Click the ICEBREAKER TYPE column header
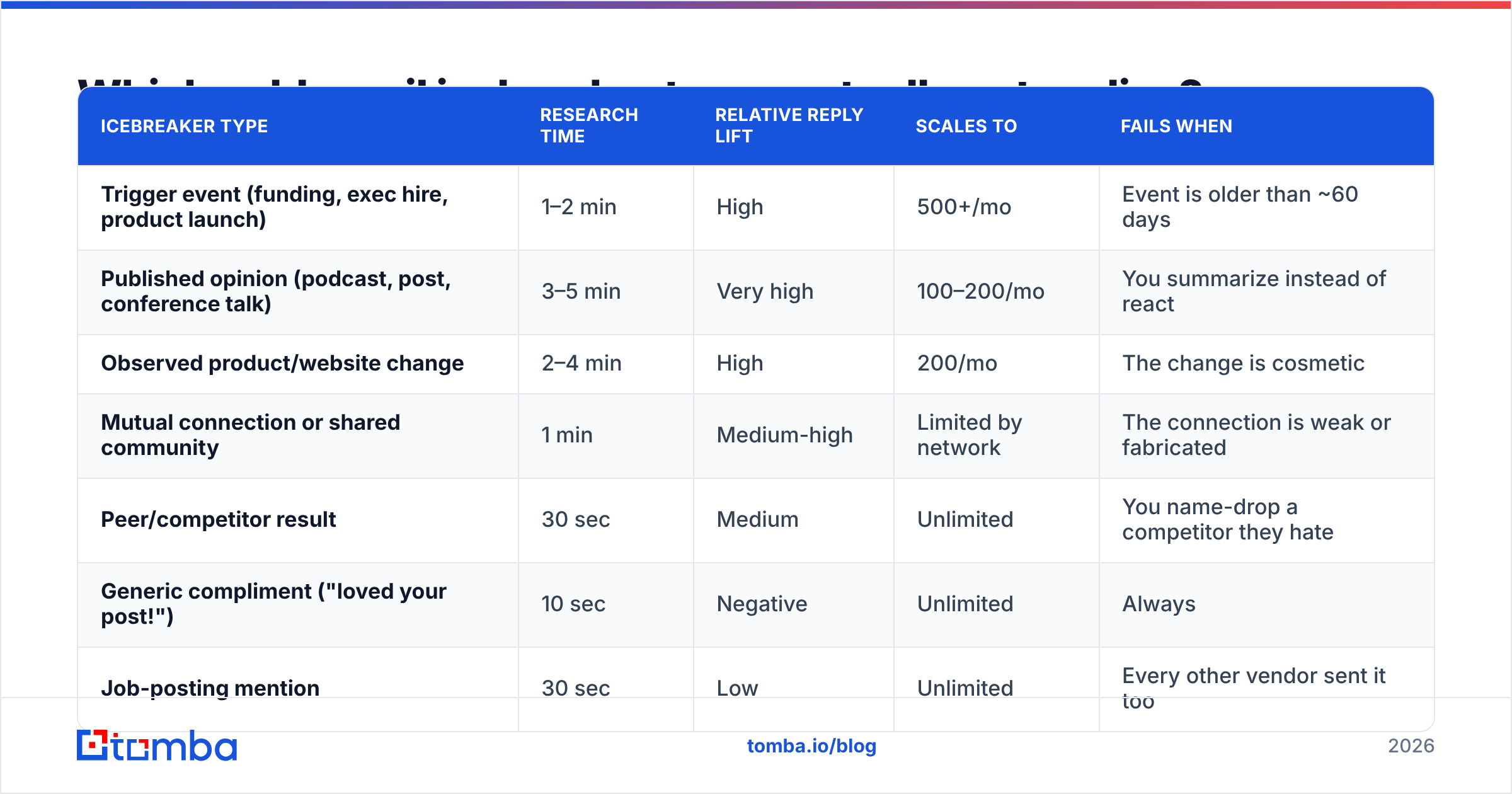The height and width of the screenshot is (794, 1512). pos(185,126)
